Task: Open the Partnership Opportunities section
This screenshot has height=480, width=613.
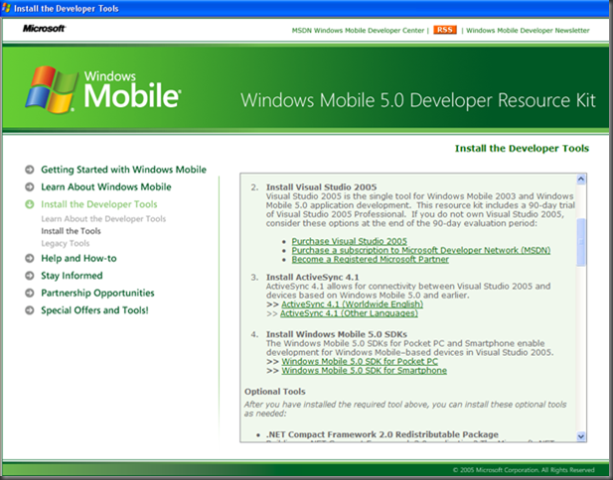Action: [x=97, y=293]
